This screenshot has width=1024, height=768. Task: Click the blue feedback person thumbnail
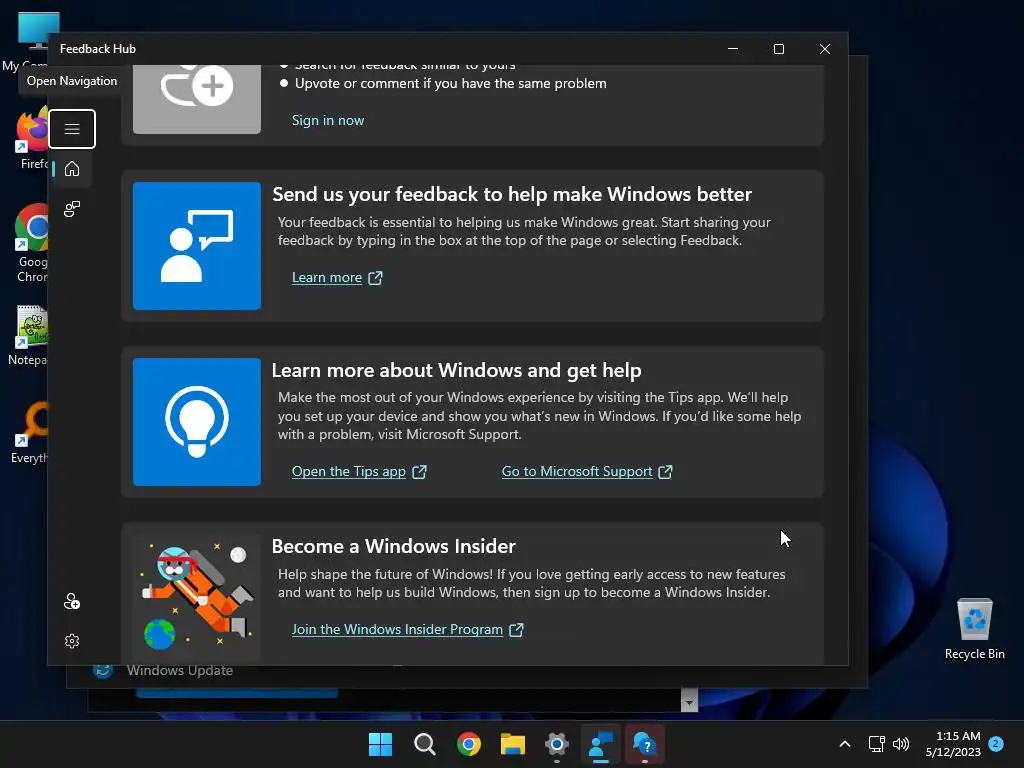[197, 246]
